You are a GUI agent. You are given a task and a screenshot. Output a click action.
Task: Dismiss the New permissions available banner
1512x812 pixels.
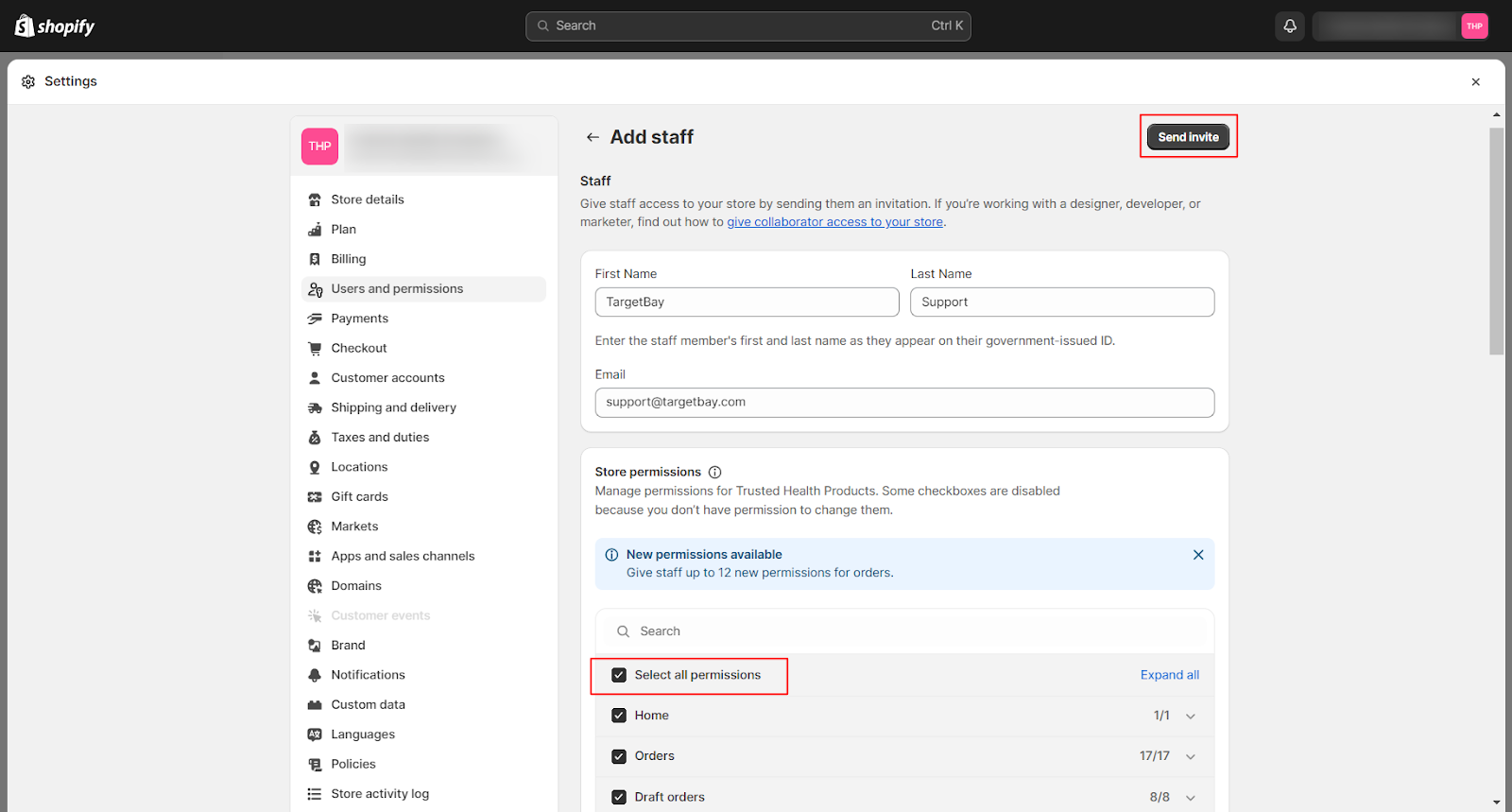[1198, 555]
